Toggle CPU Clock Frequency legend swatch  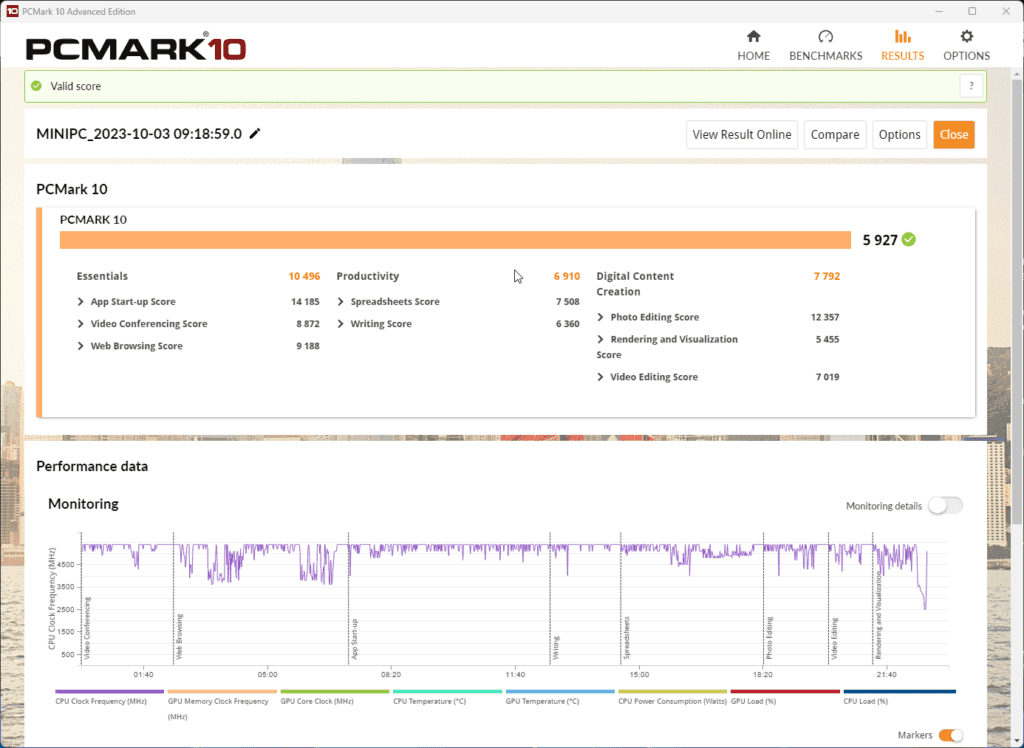coord(109,691)
